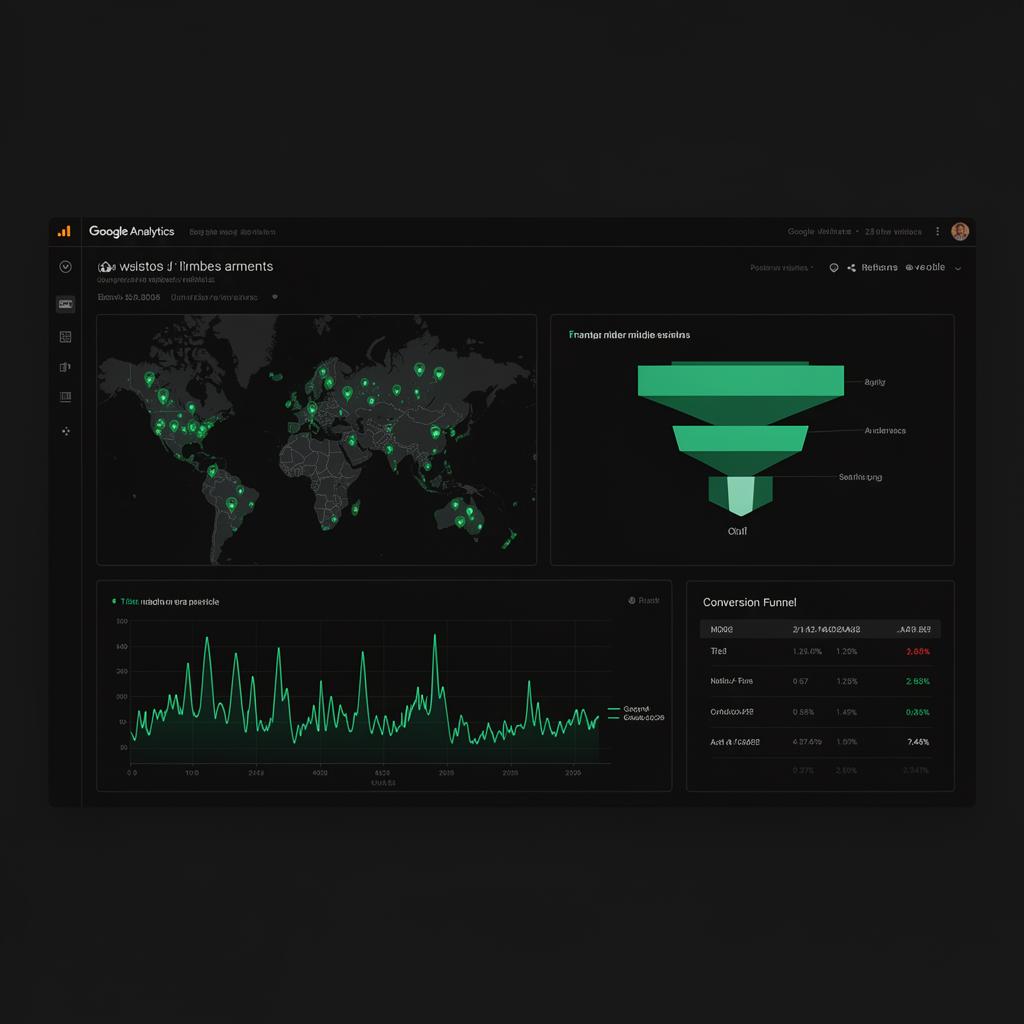Click the 'Tie8' table row
The image size is (1024, 1024).
(820, 651)
